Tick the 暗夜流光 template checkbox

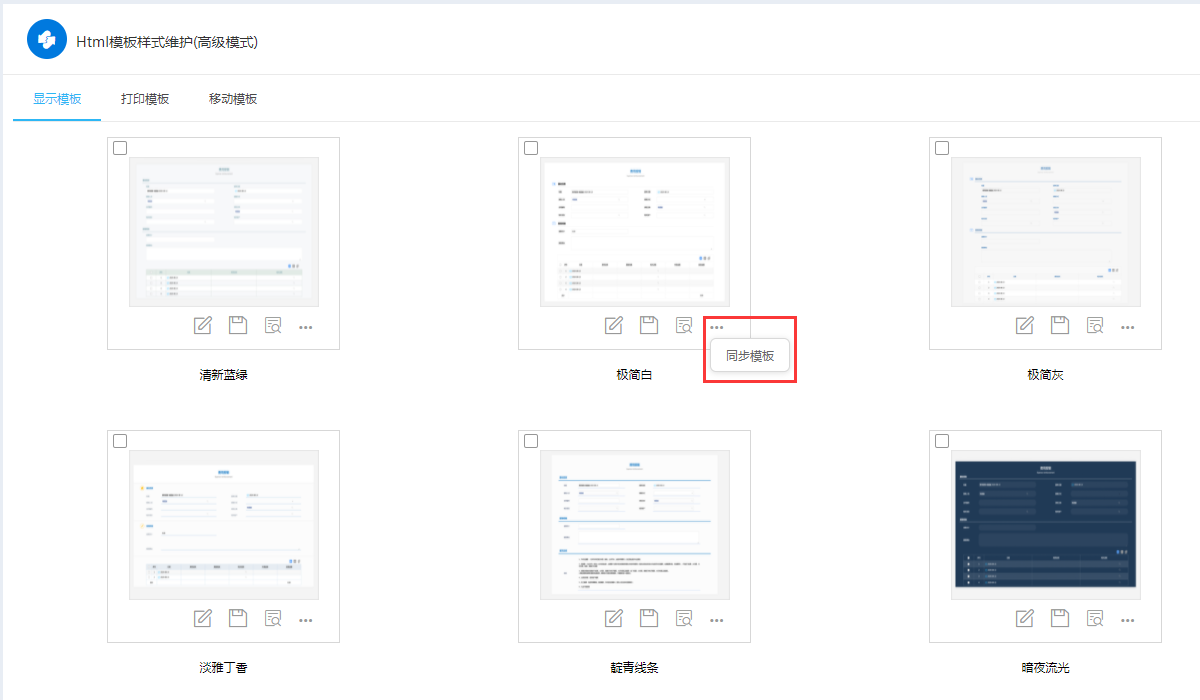[942, 441]
